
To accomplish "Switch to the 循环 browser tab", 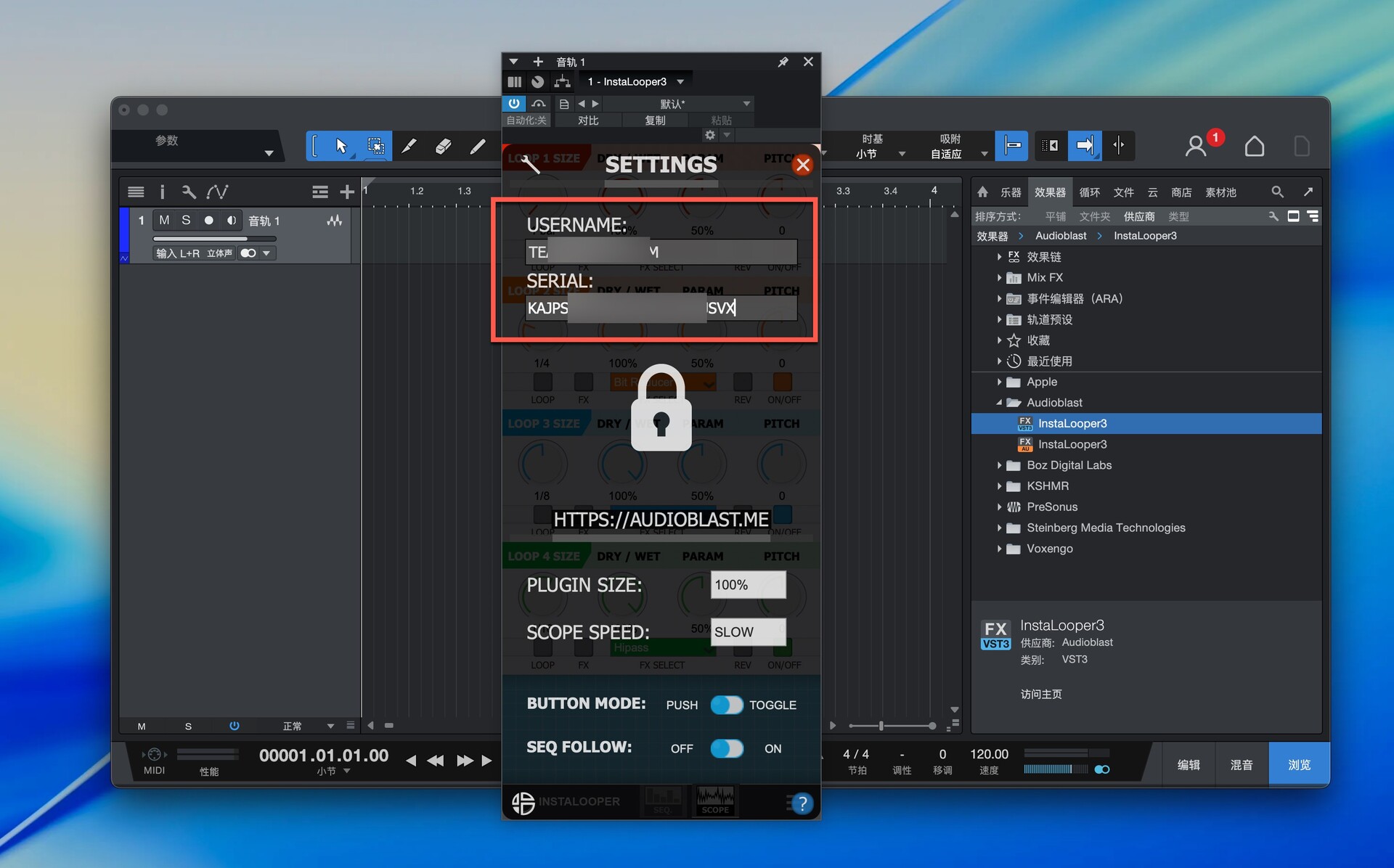I will tap(1089, 192).
